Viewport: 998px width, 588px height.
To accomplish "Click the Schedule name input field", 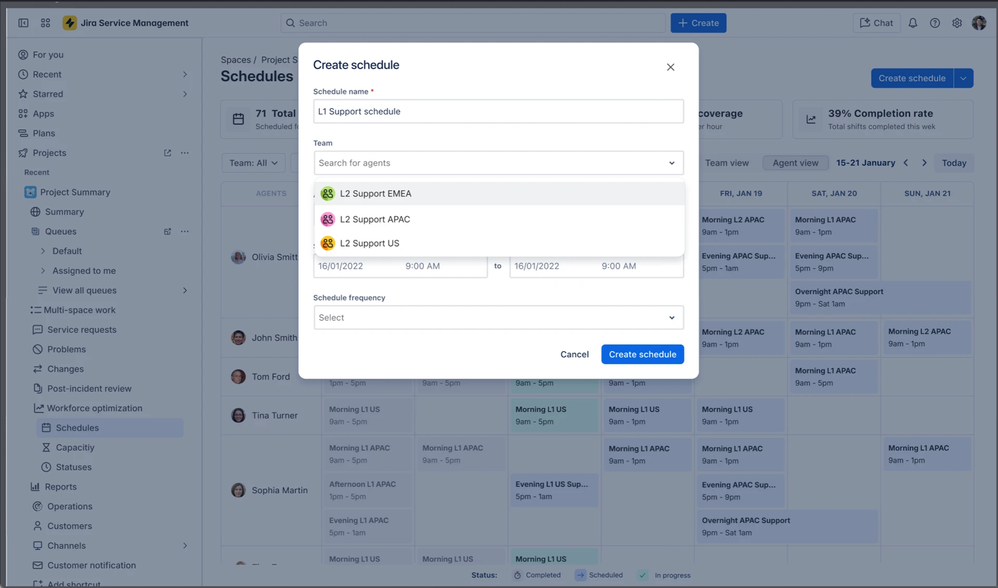I will [x=498, y=111].
